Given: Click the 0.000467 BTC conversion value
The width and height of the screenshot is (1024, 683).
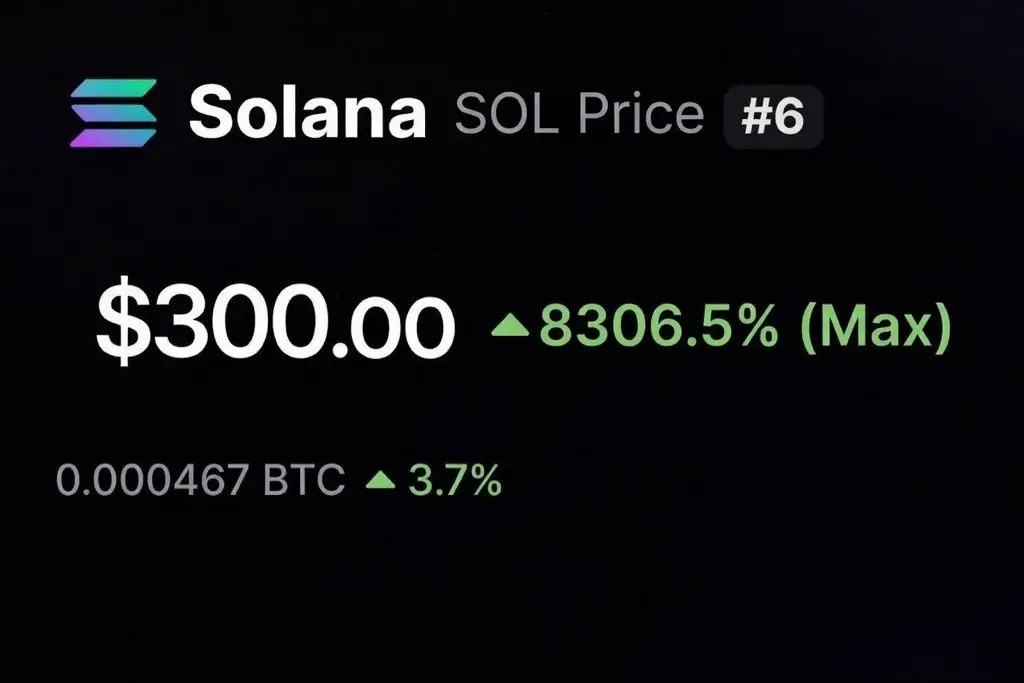Looking at the screenshot, I should (200, 481).
